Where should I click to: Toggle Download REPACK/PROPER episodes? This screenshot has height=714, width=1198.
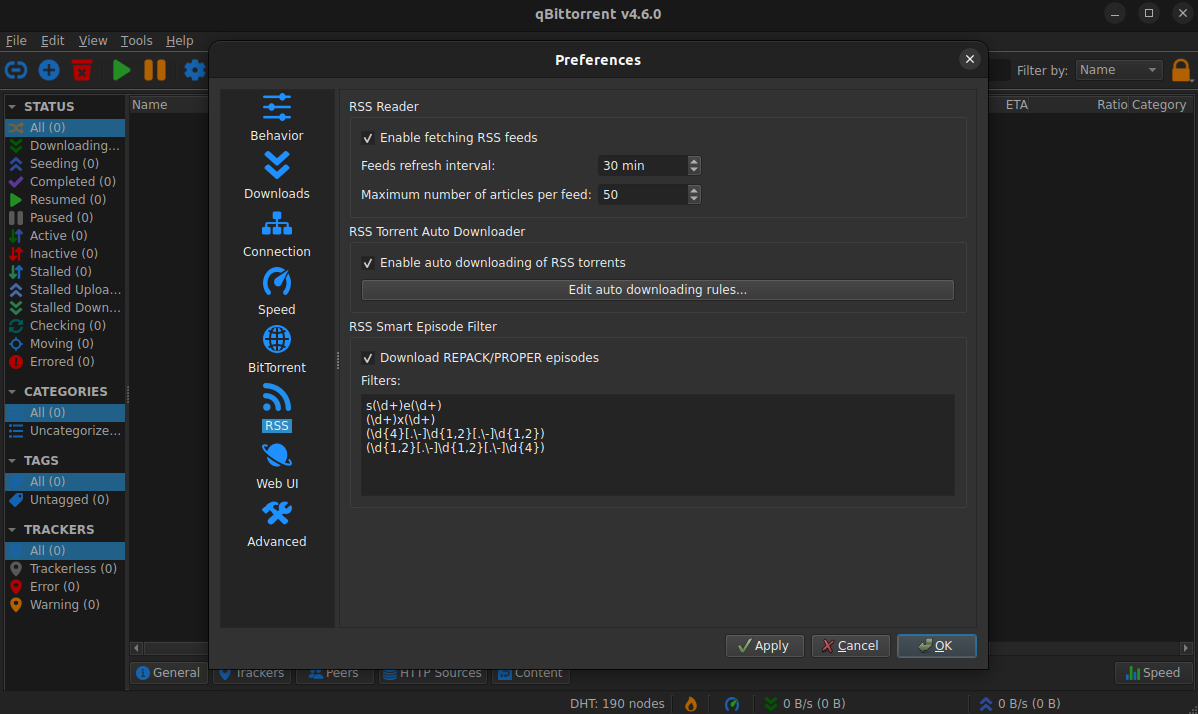click(x=368, y=357)
